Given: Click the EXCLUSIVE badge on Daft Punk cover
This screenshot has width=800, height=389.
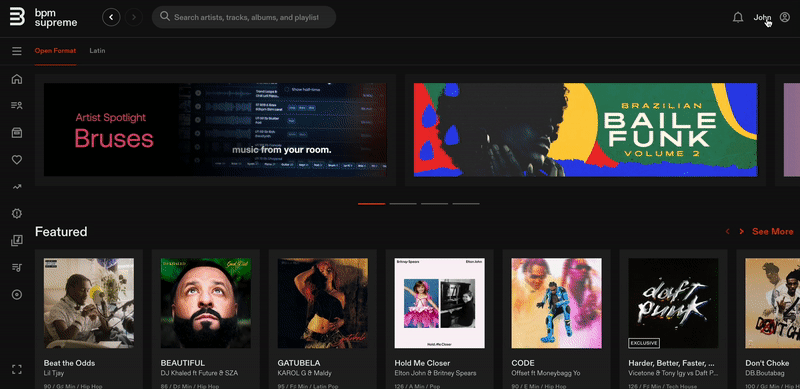Looking at the screenshot, I should [x=644, y=343].
